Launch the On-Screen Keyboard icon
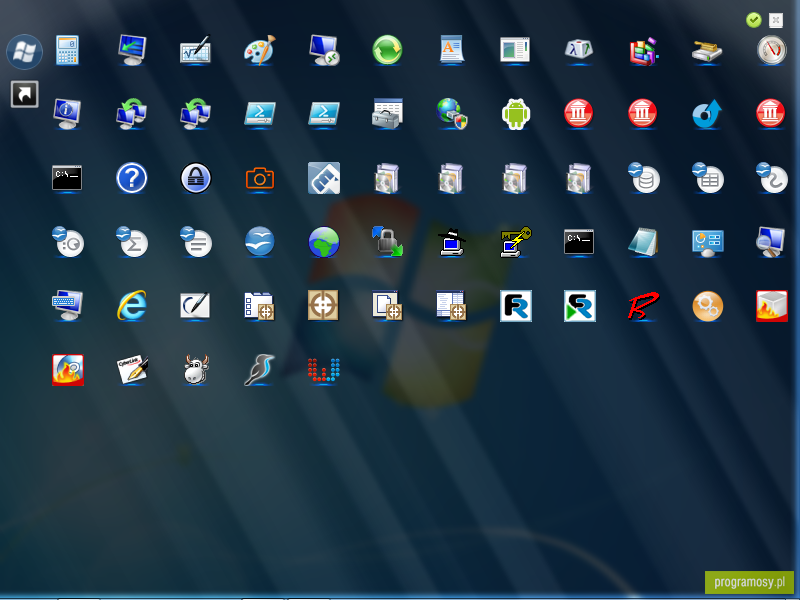The height and width of the screenshot is (600, 800). click(x=67, y=306)
